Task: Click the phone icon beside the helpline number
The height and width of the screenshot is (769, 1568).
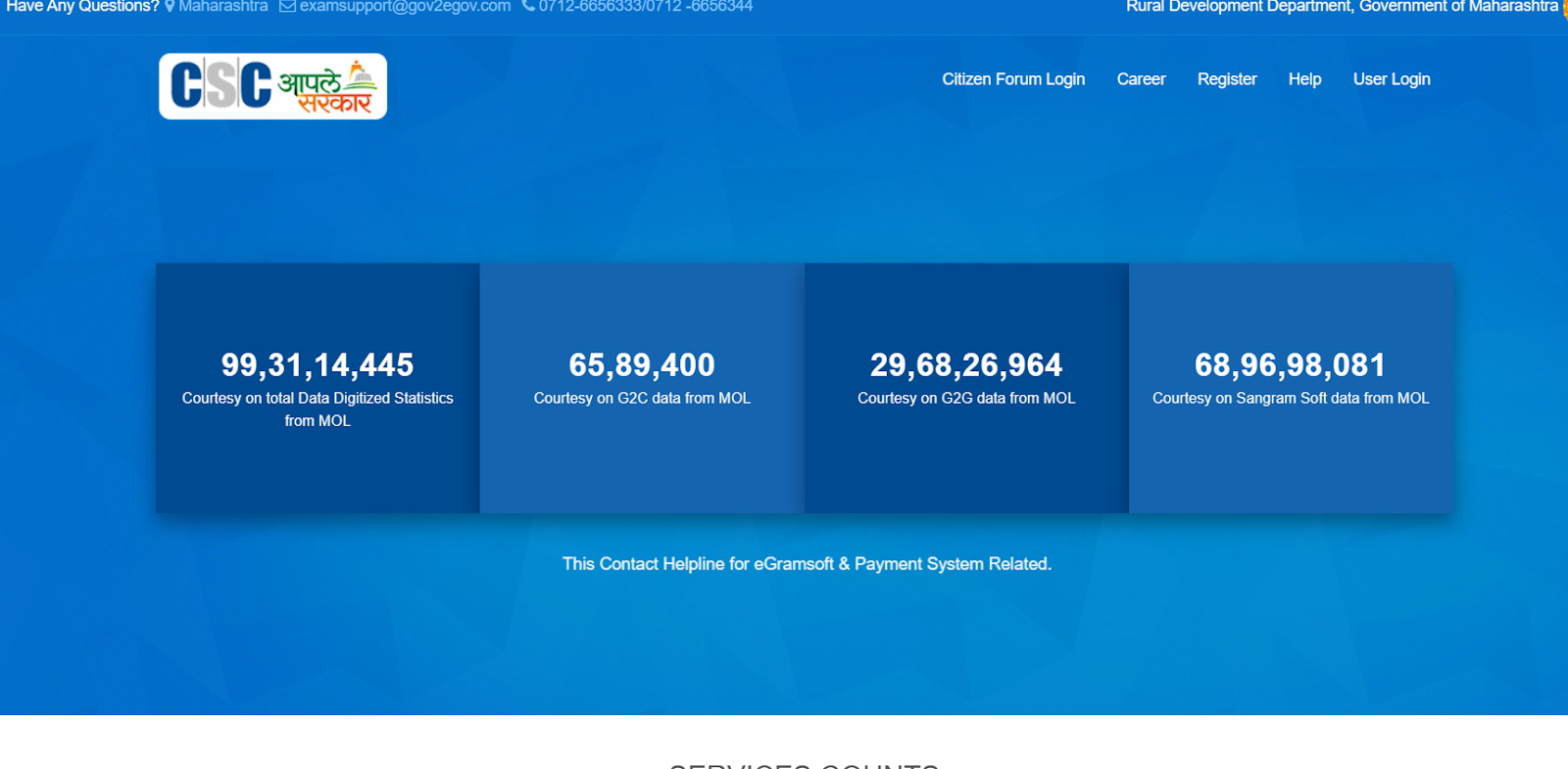Action: (528, 6)
